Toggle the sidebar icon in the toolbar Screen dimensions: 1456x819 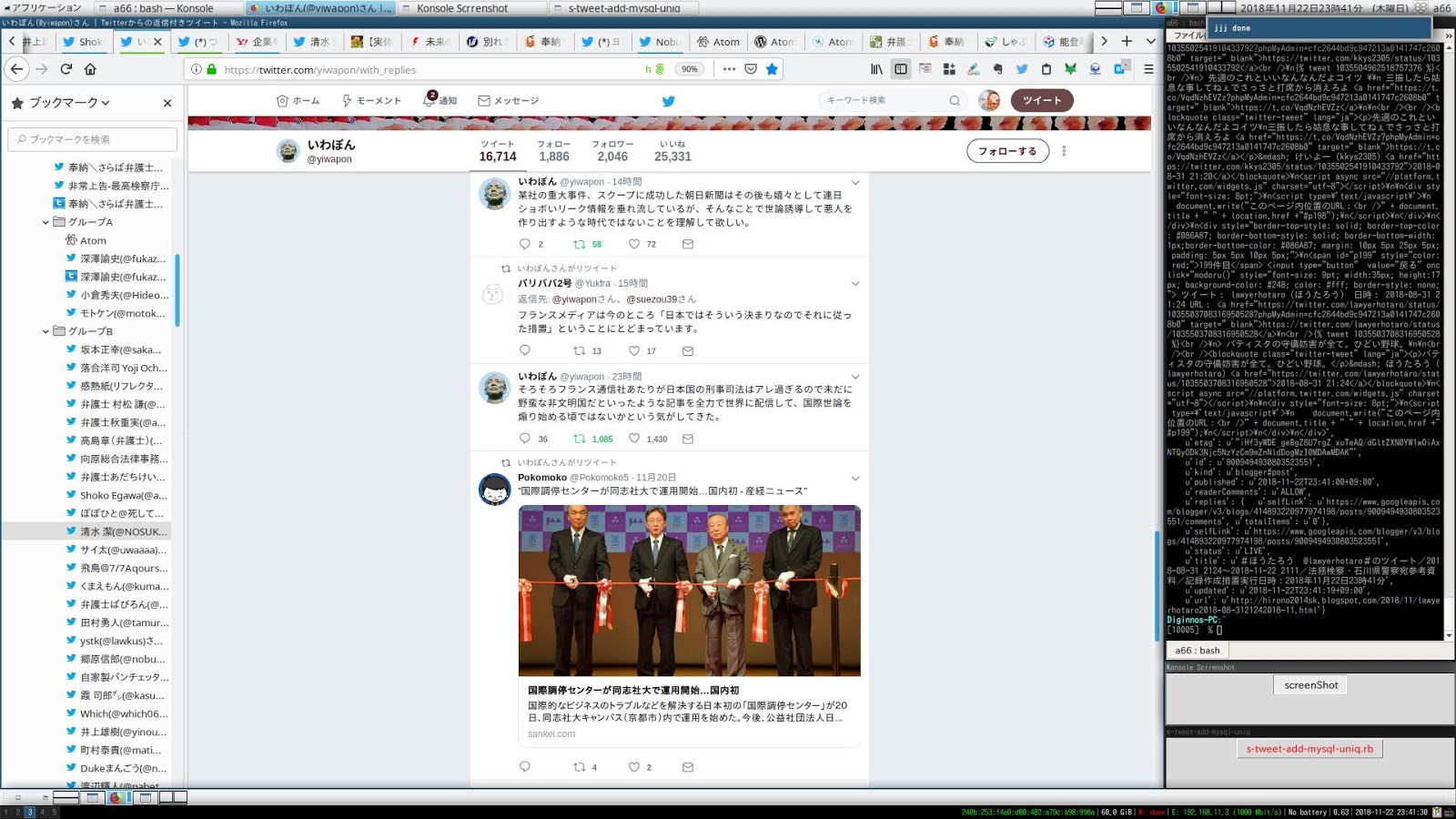[900, 69]
